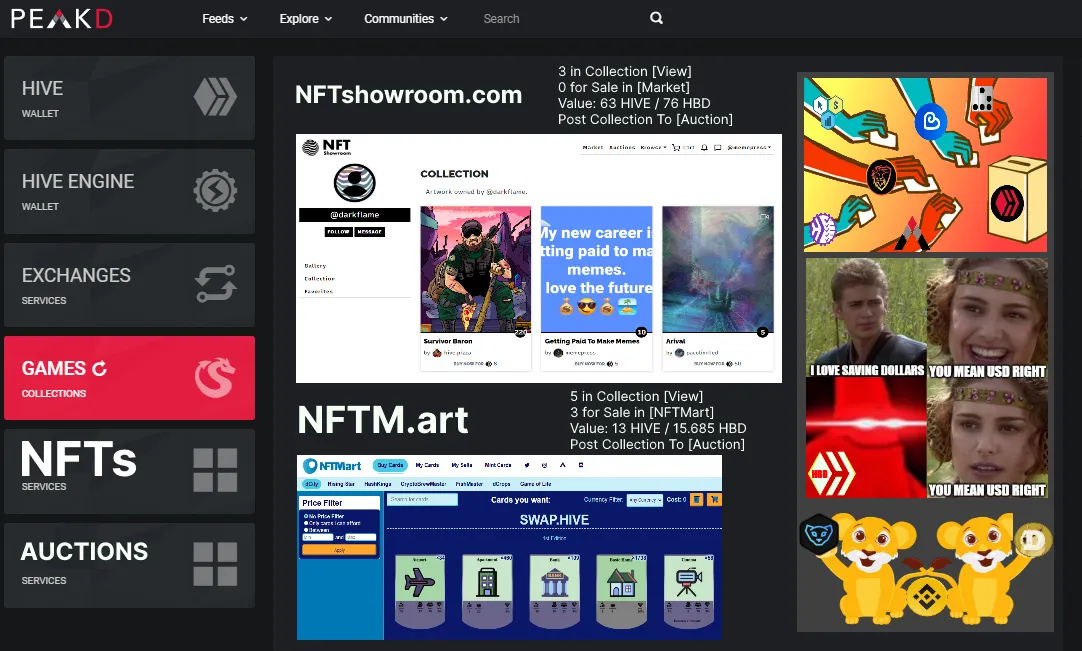Click the lion cubs banner image
This screenshot has height=651, width=1082.
pos(925,568)
